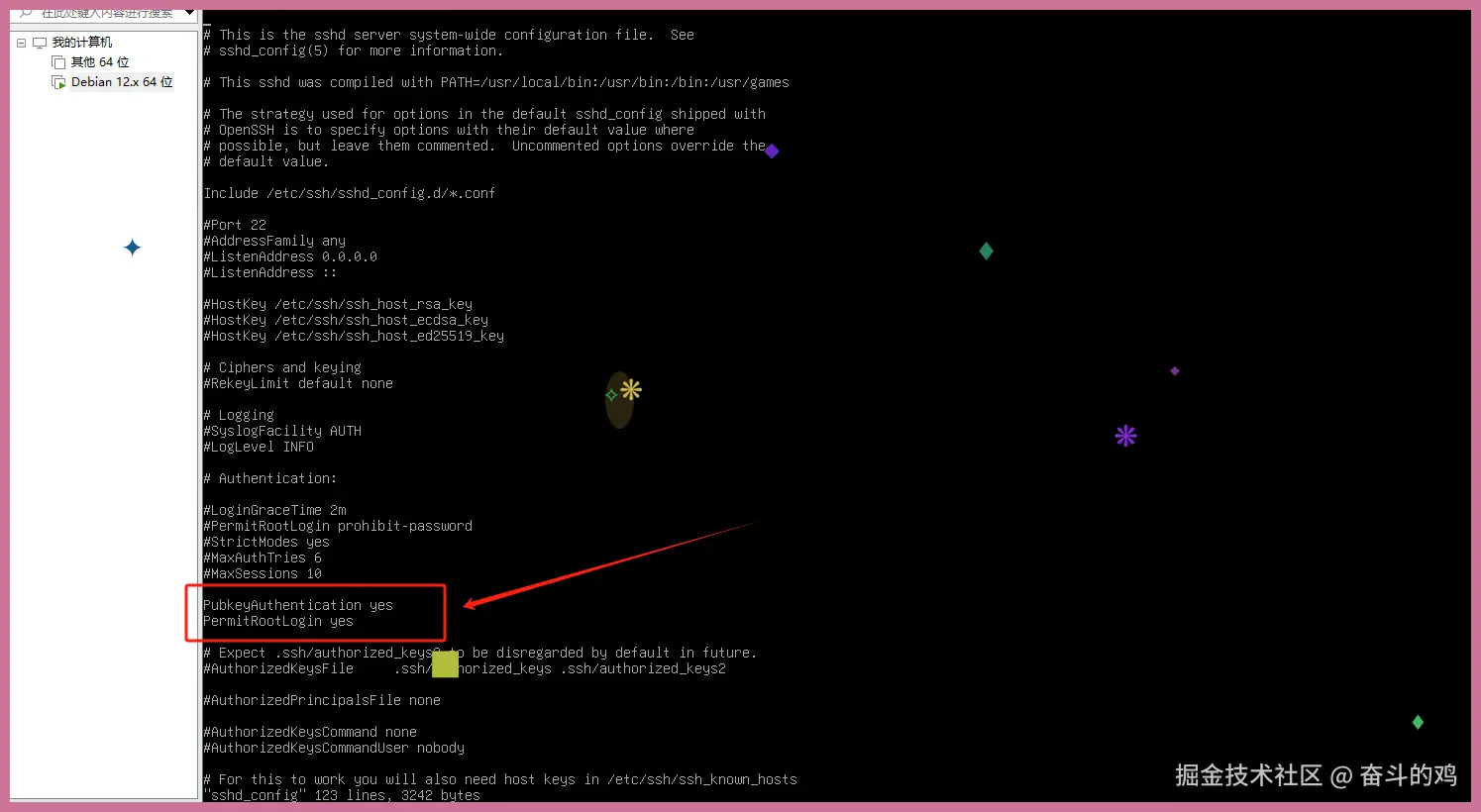Image resolution: width=1481 pixels, height=812 pixels.
Task: Click the #AuthorizedKeysCommandUser nobody line
Action: coord(334,748)
